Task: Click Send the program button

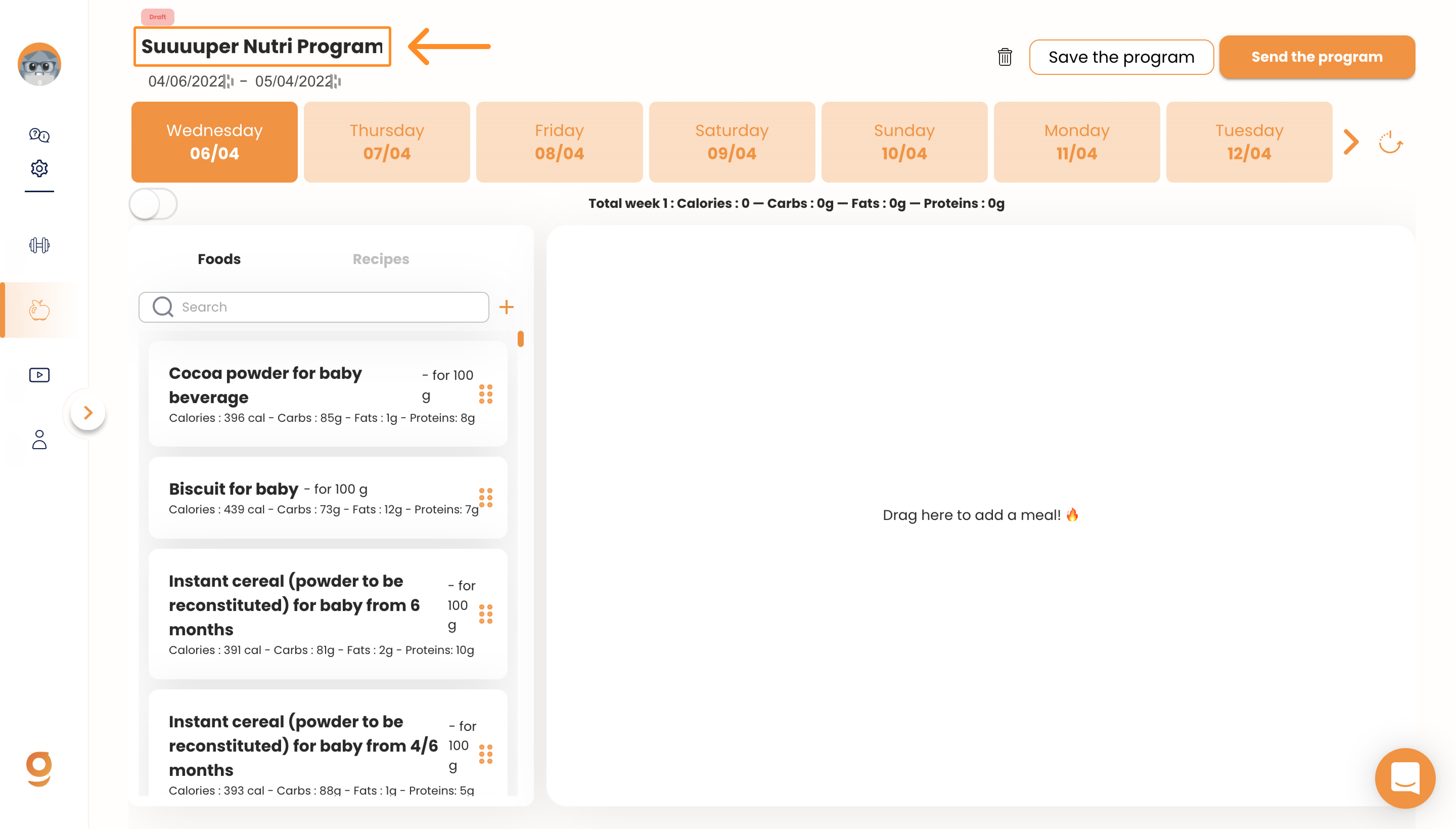Action: (x=1317, y=57)
